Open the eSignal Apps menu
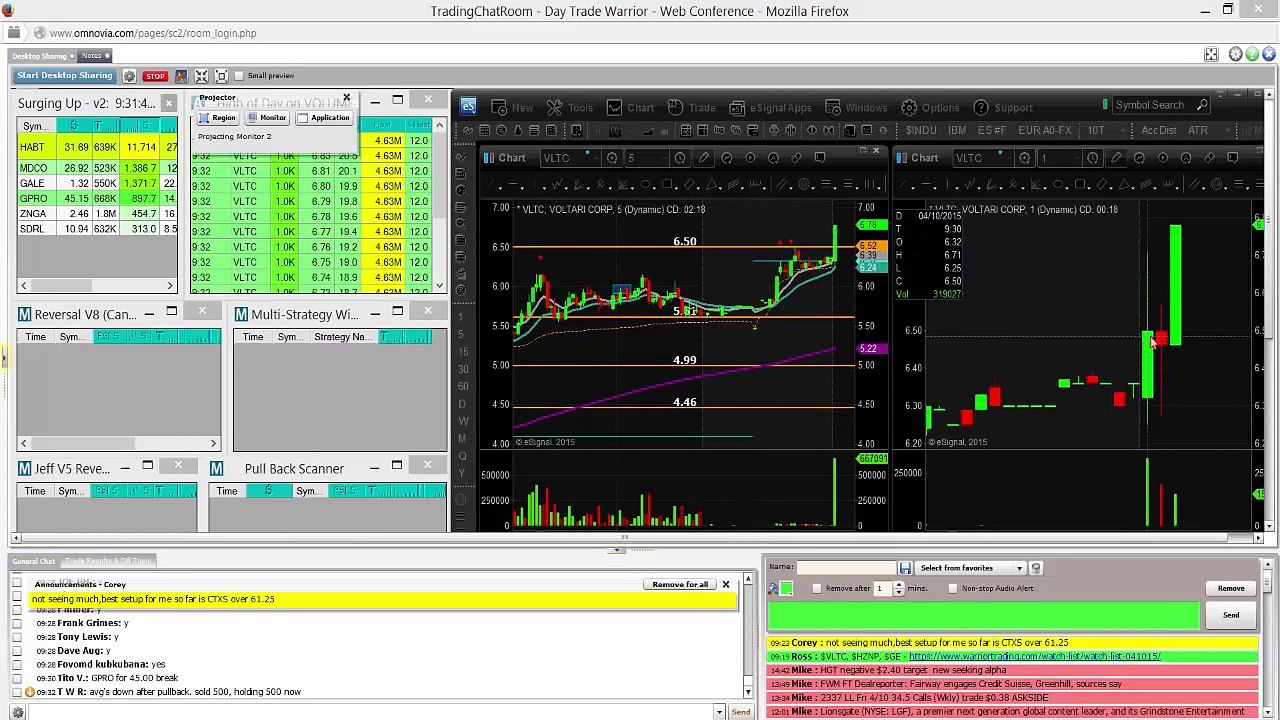This screenshot has height=720, width=1280. (x=770, y=107)
